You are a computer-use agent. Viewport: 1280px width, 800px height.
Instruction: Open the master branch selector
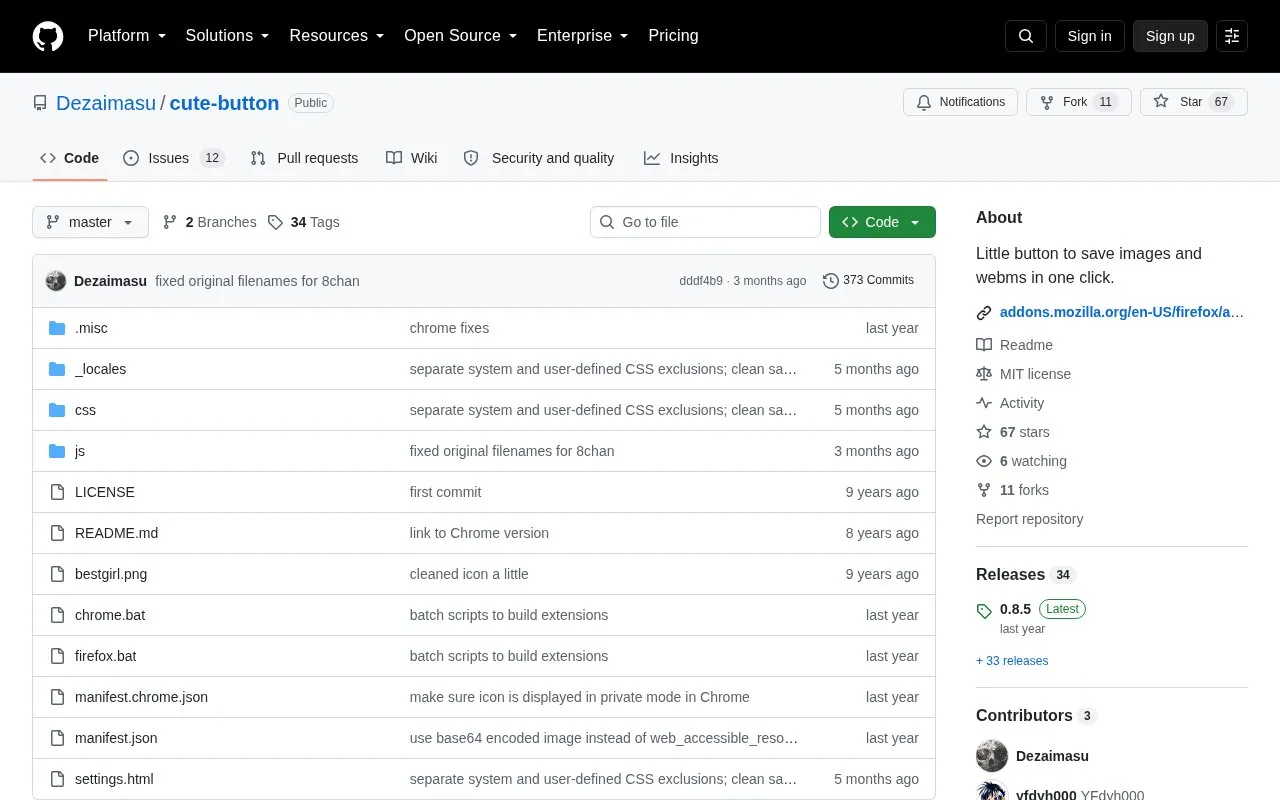(90, 222)
